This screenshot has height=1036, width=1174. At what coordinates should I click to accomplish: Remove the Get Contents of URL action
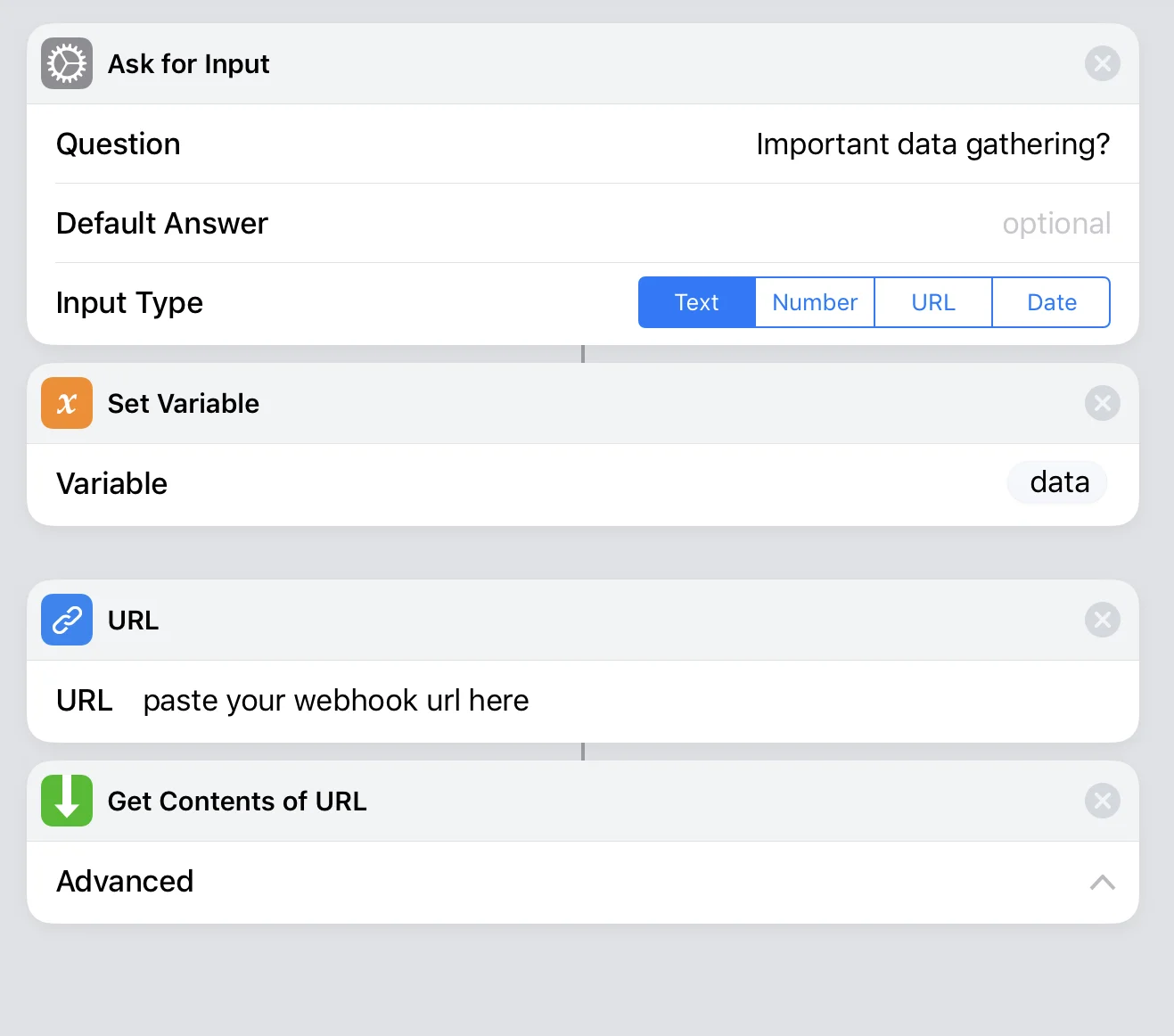pos(1103,801)
